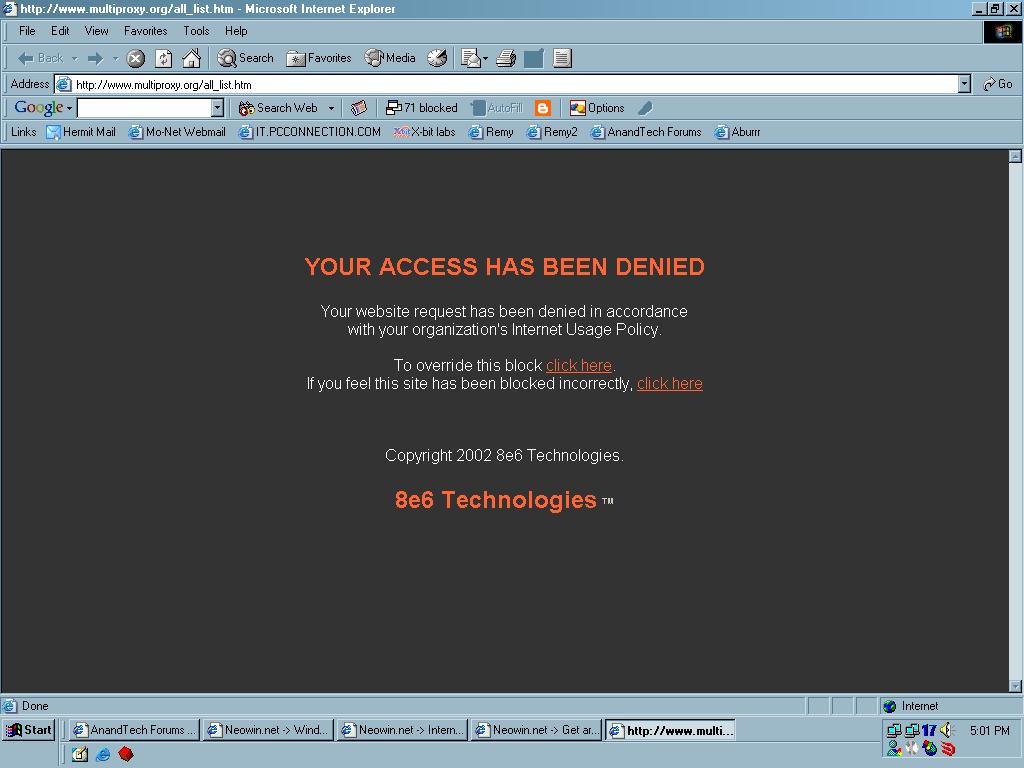The height and width of the screenshot is (768, 1024).
Task: Open the Media pane
Action: [390, 58]
